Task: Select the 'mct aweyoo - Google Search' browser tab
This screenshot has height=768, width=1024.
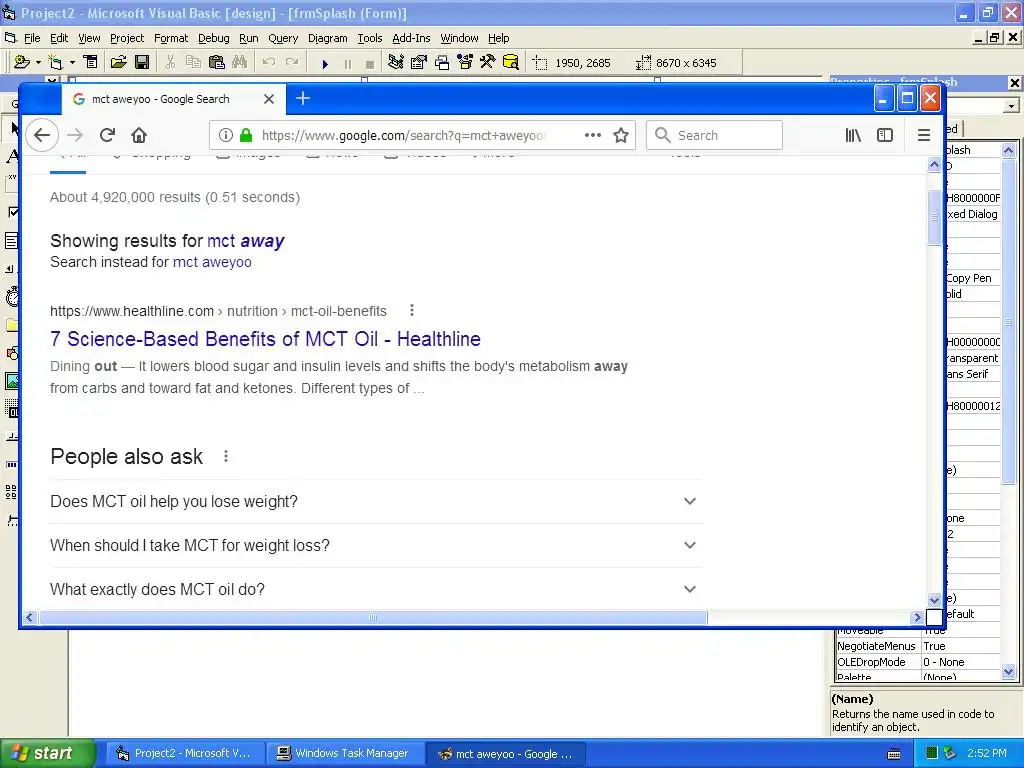Action: pos(161,99)
